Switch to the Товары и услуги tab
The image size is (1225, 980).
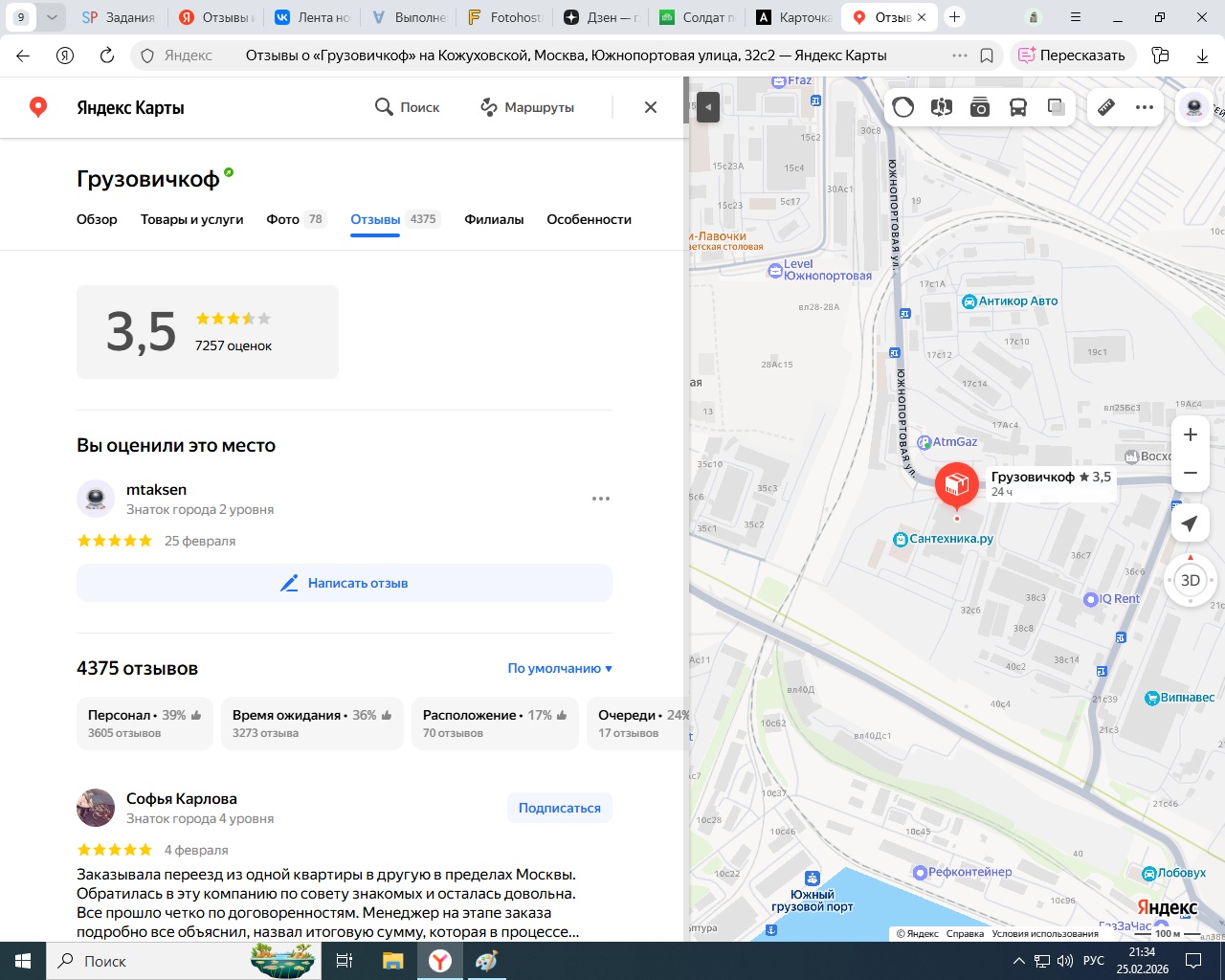[x=192, y=219]
